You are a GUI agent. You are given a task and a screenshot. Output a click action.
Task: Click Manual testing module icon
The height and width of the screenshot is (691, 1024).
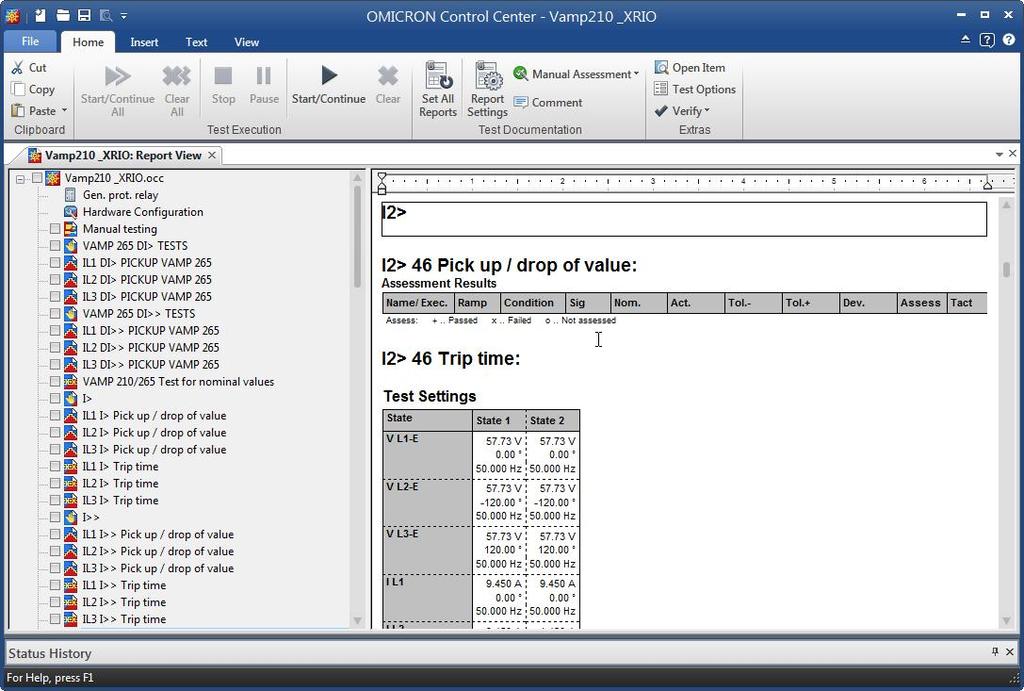point(71,229)
